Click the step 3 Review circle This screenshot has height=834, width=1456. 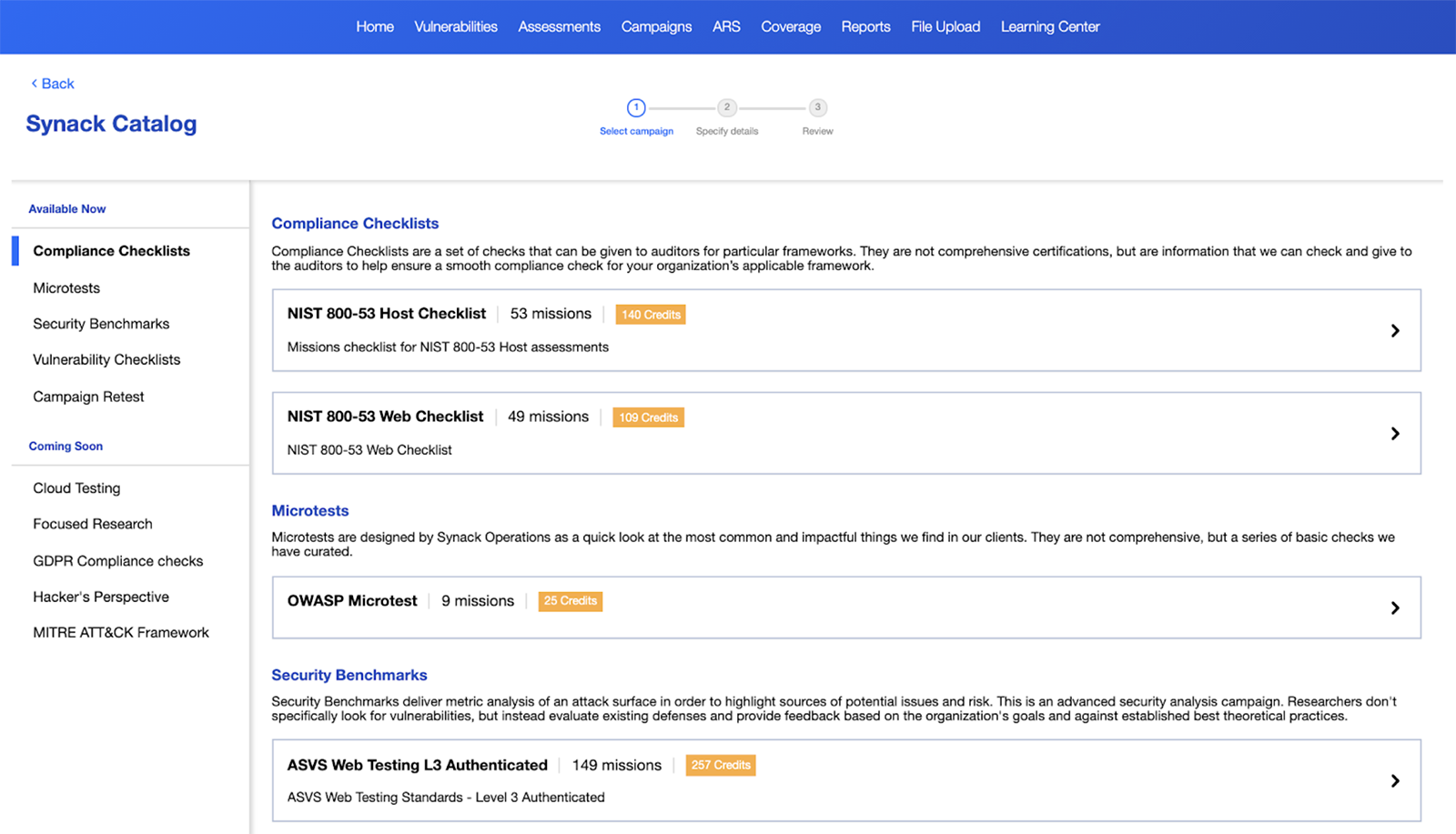tap(817, 107)
